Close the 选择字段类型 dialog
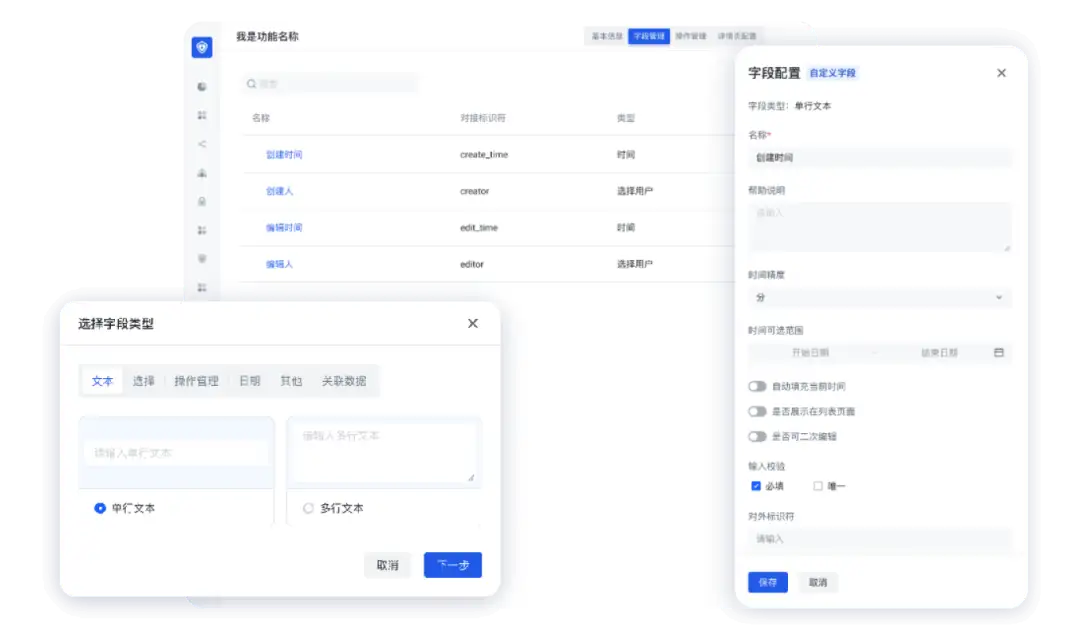 tap(472, 324)
